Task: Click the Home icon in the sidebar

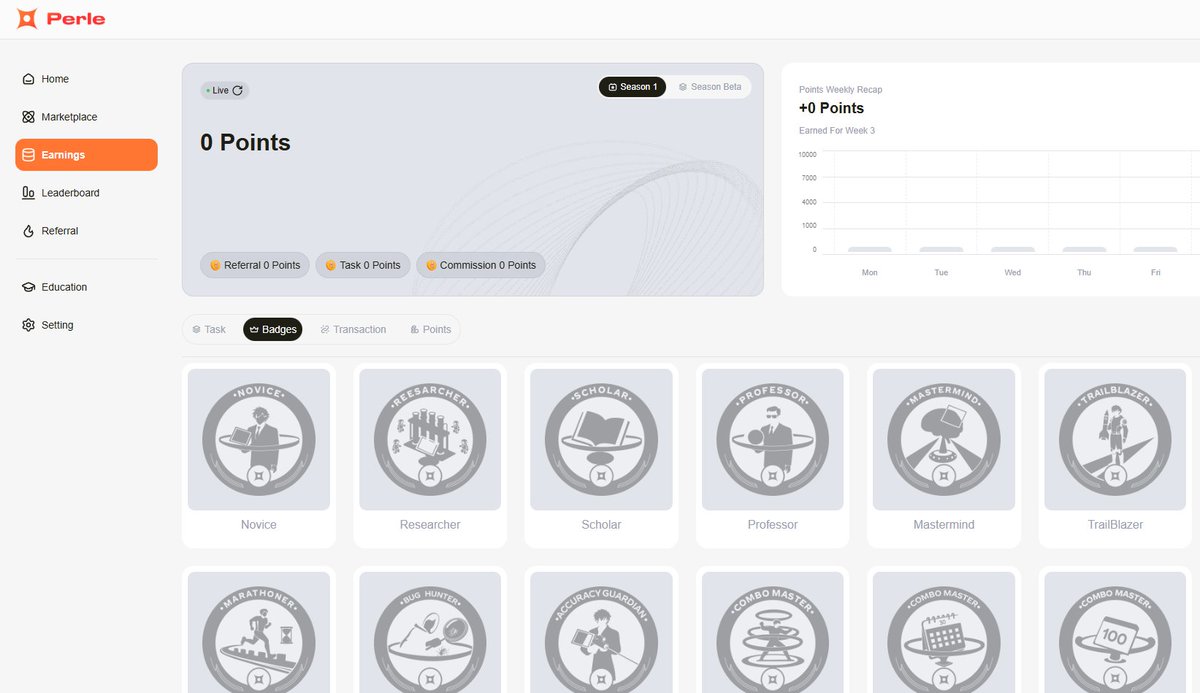Action: [28, 79]
